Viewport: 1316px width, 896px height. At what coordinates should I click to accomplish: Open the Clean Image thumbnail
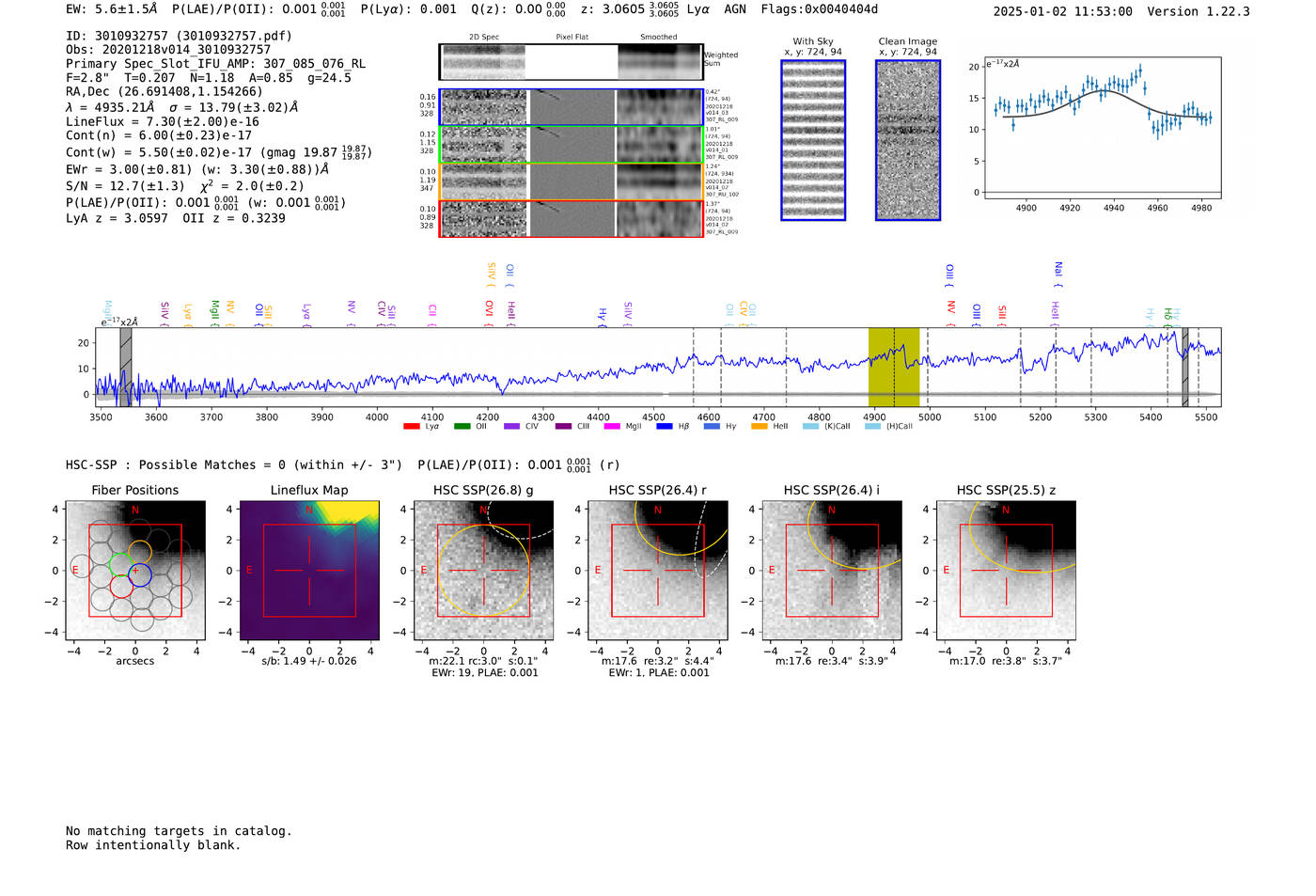[x=908, y=140]
